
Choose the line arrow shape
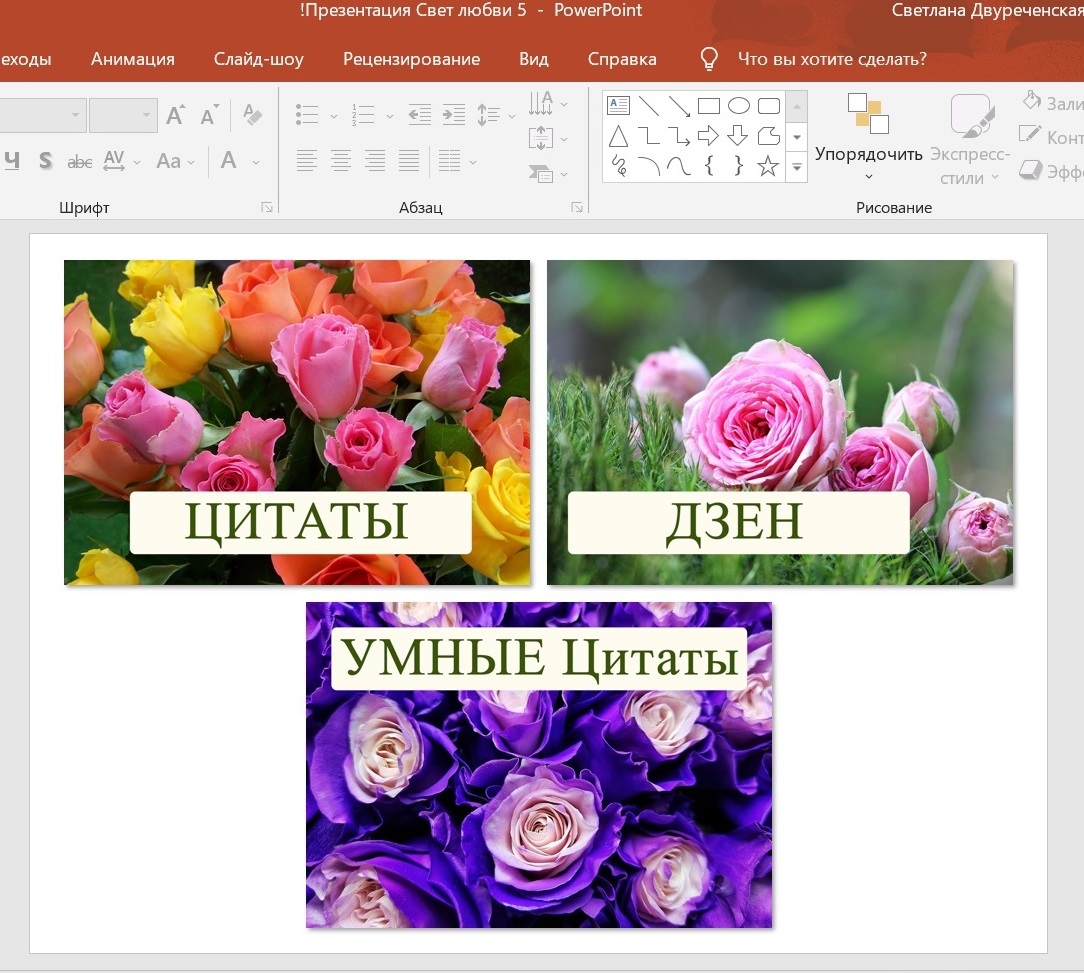679,106
